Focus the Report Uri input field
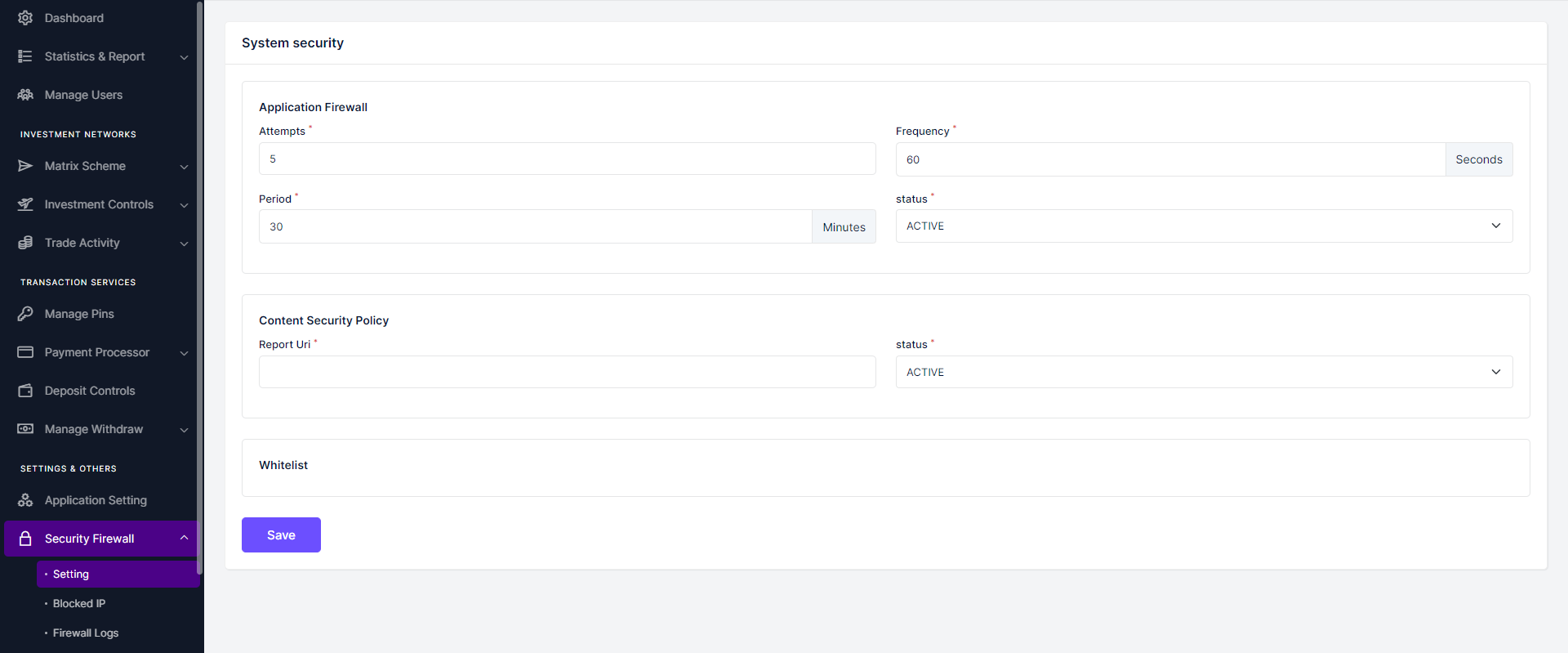This screenshot has height=653, width=1568. click(568, 372)
